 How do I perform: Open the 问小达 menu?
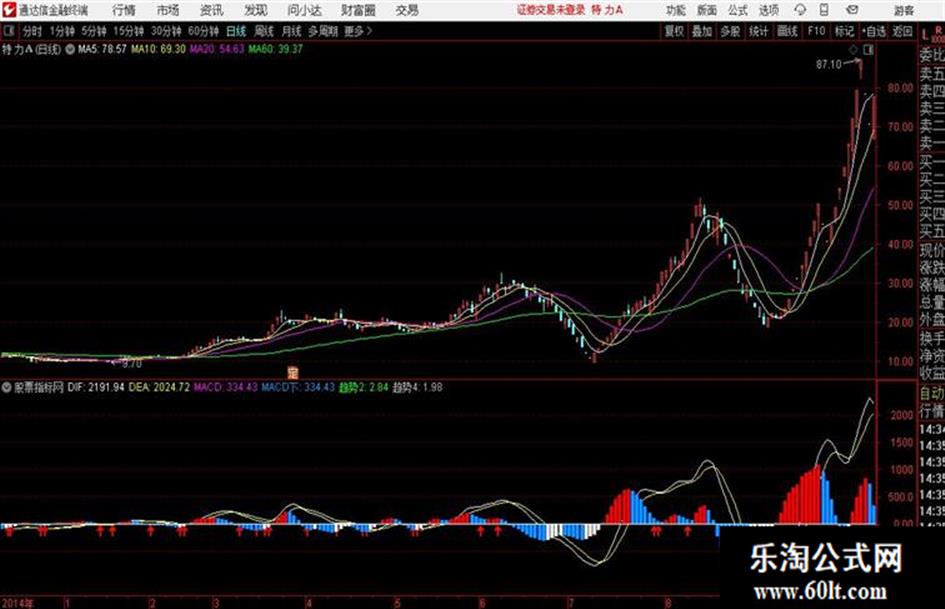(x=304, y=10)
